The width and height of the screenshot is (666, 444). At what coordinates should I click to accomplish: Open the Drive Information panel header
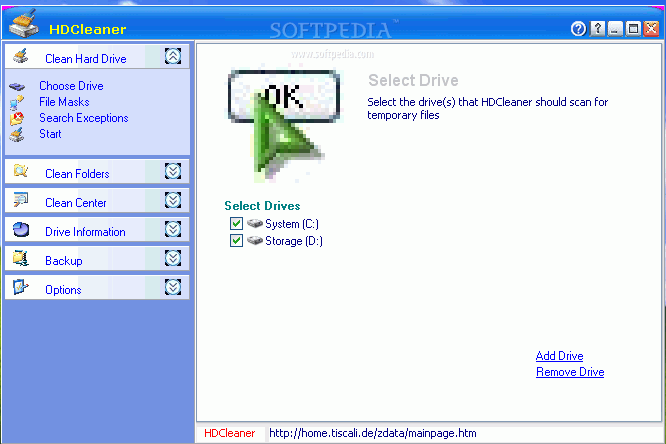97,229
